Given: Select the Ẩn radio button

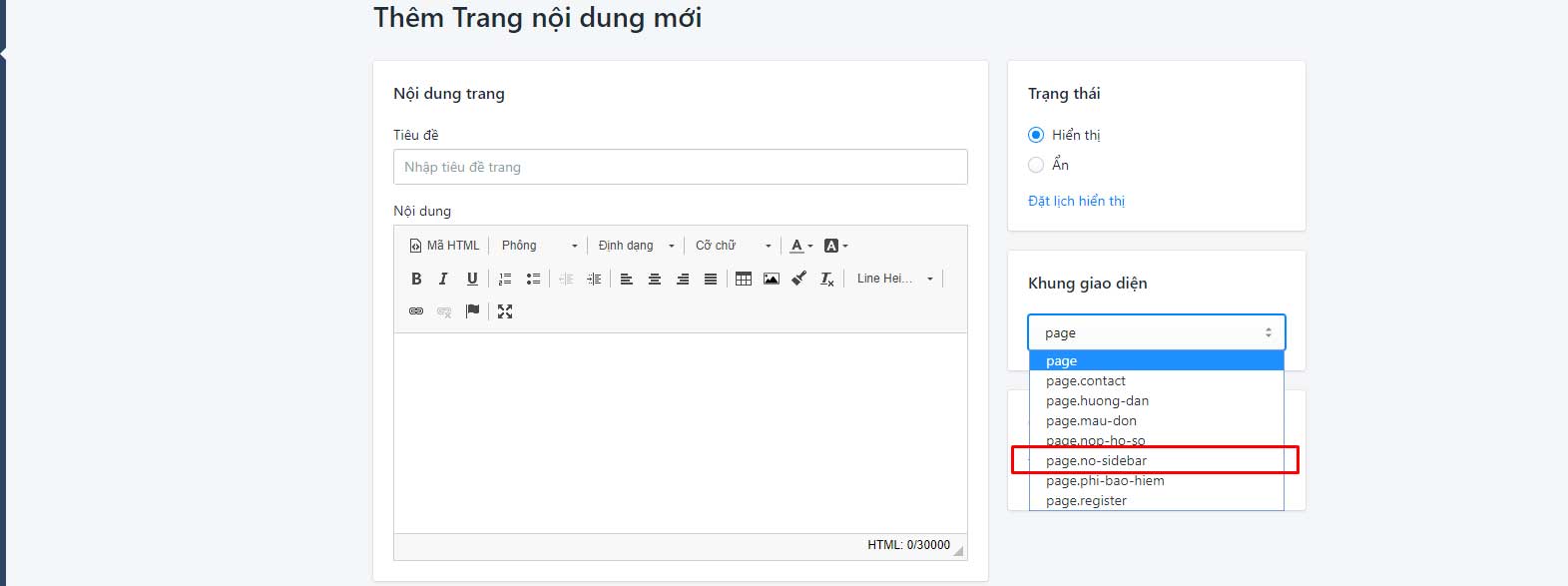Looking at the screenshot, I should 1036,165.
